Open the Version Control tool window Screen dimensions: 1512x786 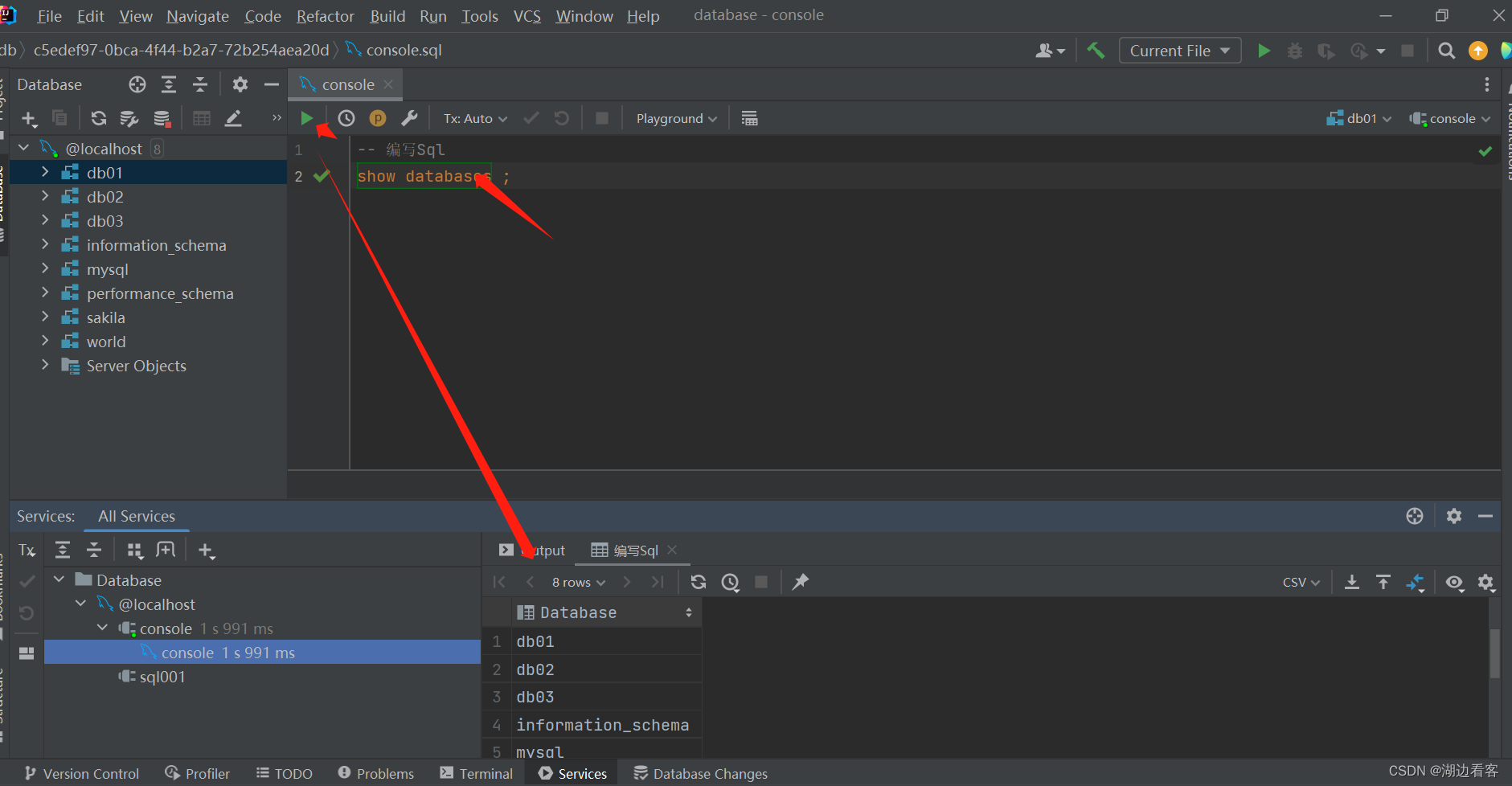click(82, 773)
